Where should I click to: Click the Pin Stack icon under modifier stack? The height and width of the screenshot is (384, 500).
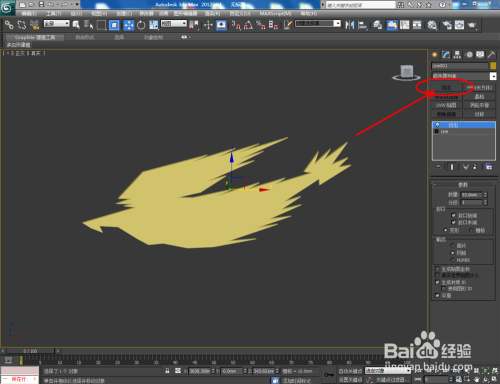tap(439, 167)
